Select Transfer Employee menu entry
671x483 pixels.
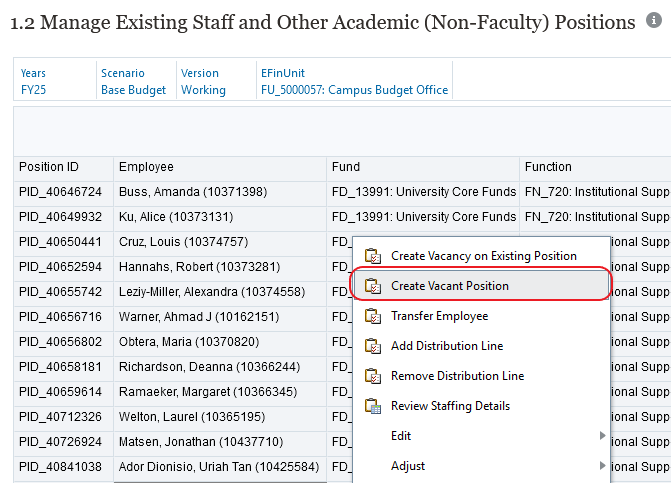pos(439,316)
